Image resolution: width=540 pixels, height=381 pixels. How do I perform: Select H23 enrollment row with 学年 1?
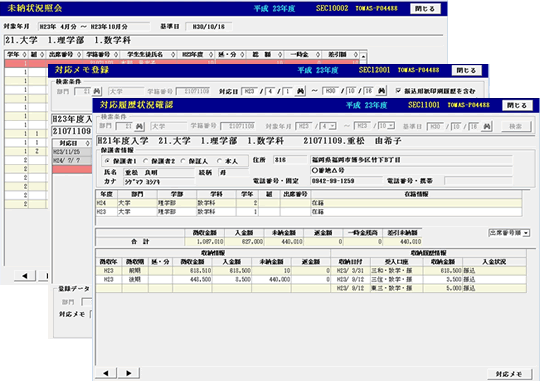309,212
